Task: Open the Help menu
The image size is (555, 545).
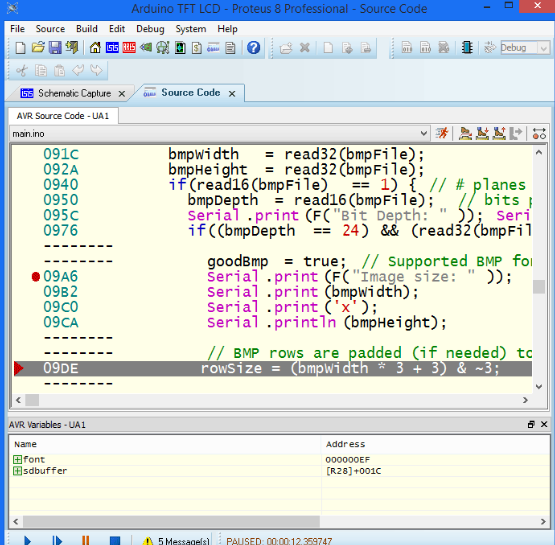Action: tap(227, 29)
